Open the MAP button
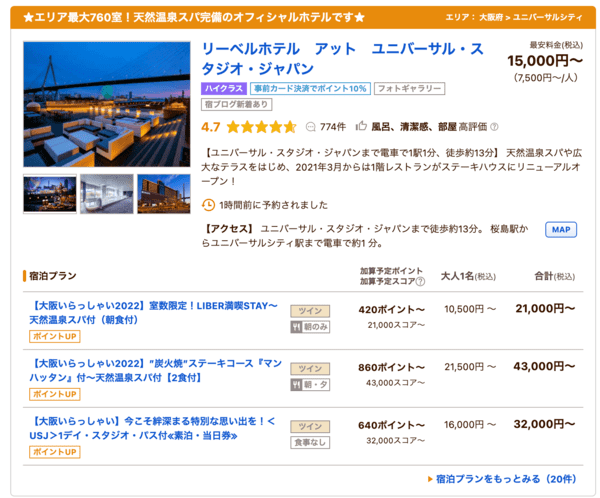The height and width of the screenshot is (498, 600). pos(561,230)
